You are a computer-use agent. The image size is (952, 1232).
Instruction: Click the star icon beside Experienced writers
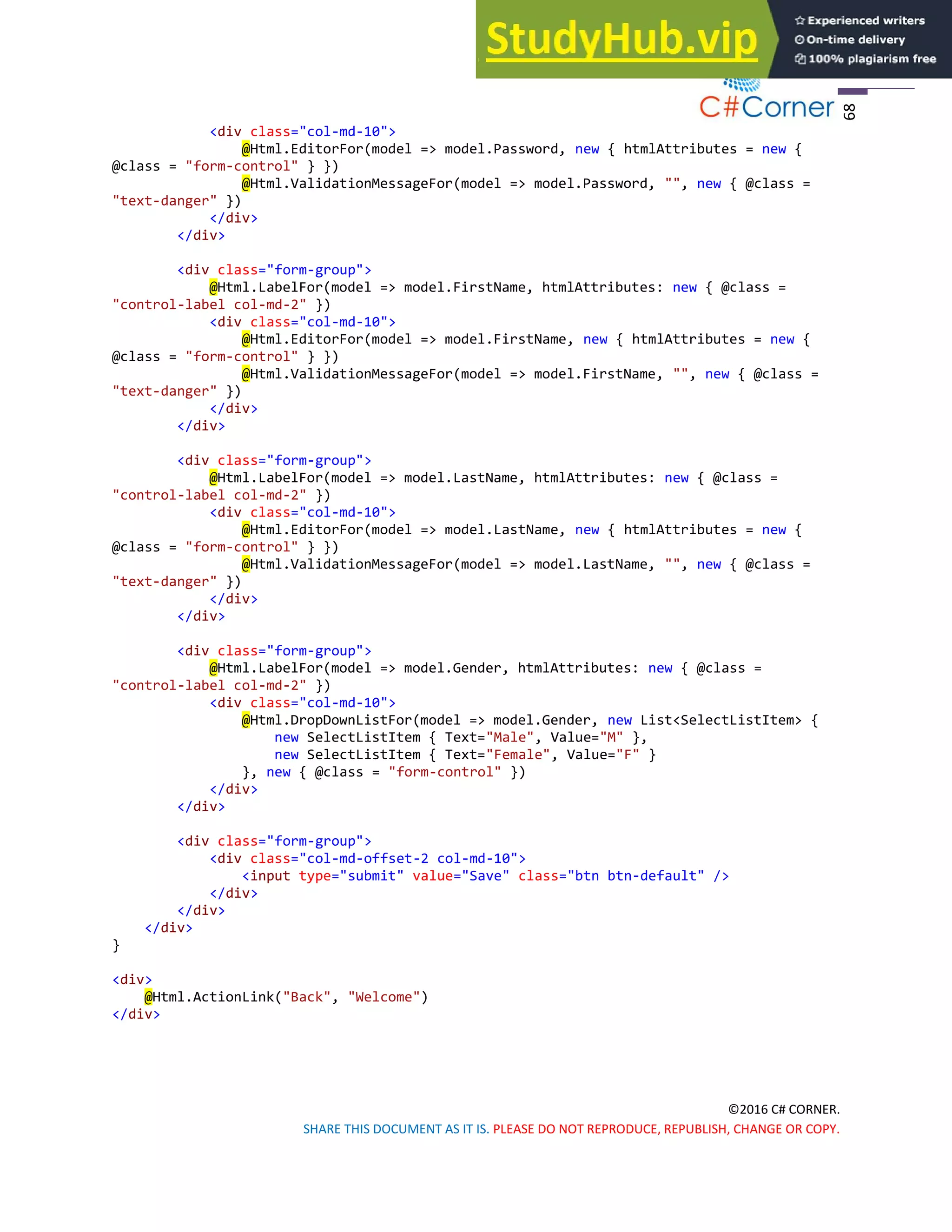pos(799,21)
